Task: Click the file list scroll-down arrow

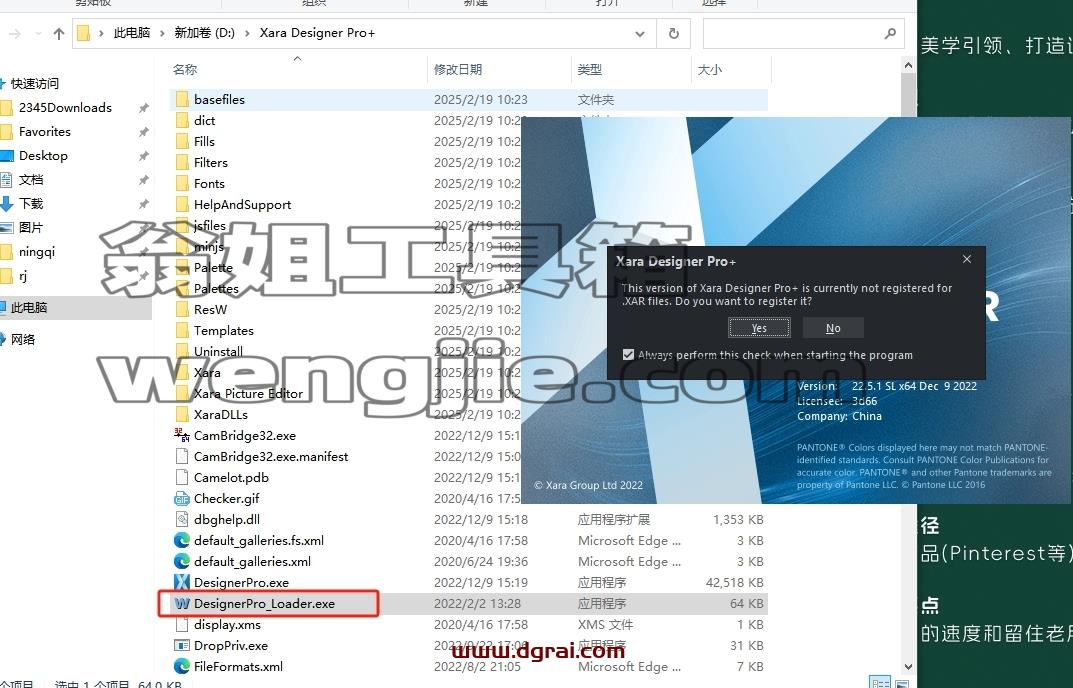Action: [x=908, y=666]
